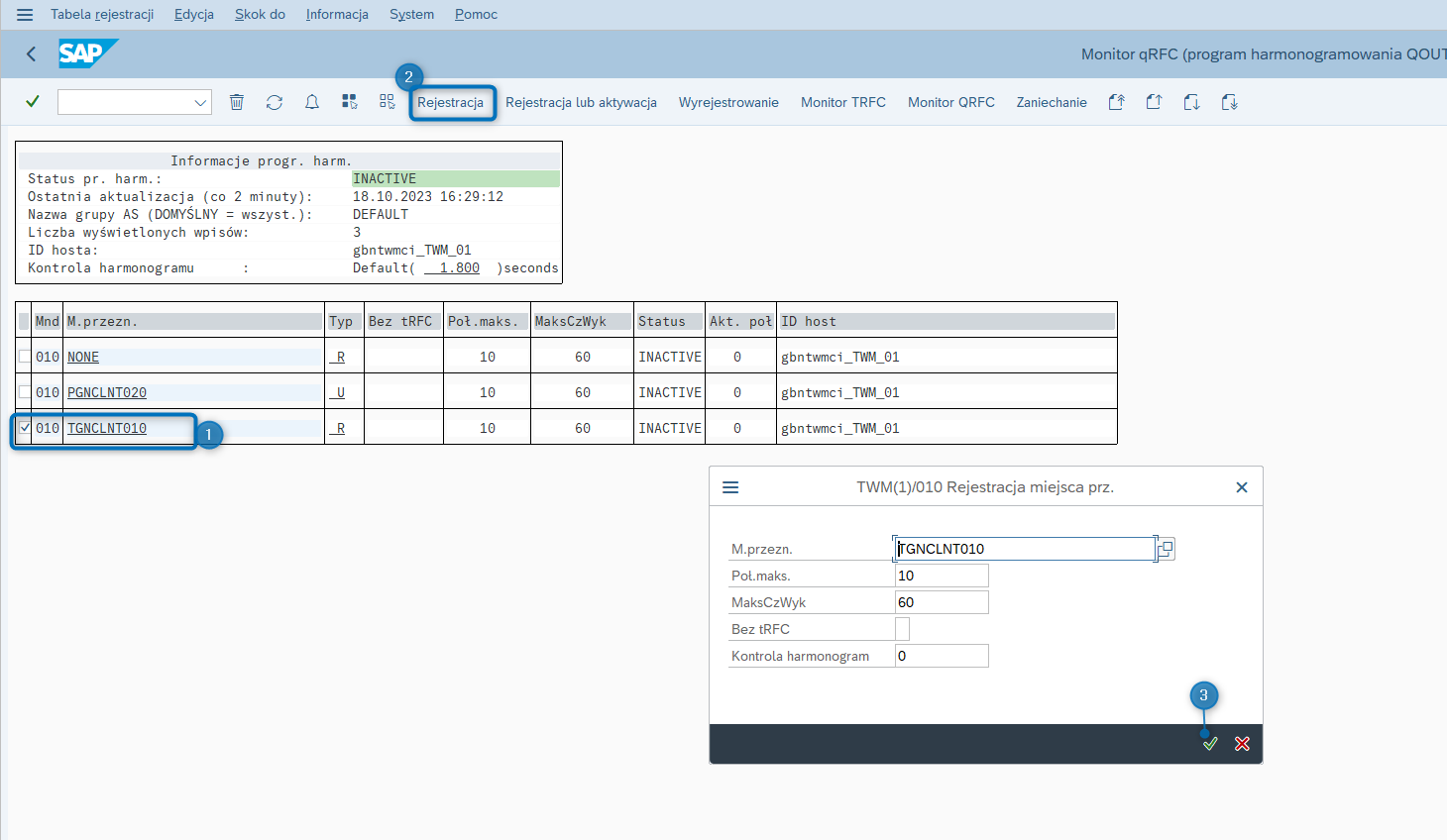Click the Zaniechanie button
This screenshot has width=1447, height=840.
tap(1052, 102)
